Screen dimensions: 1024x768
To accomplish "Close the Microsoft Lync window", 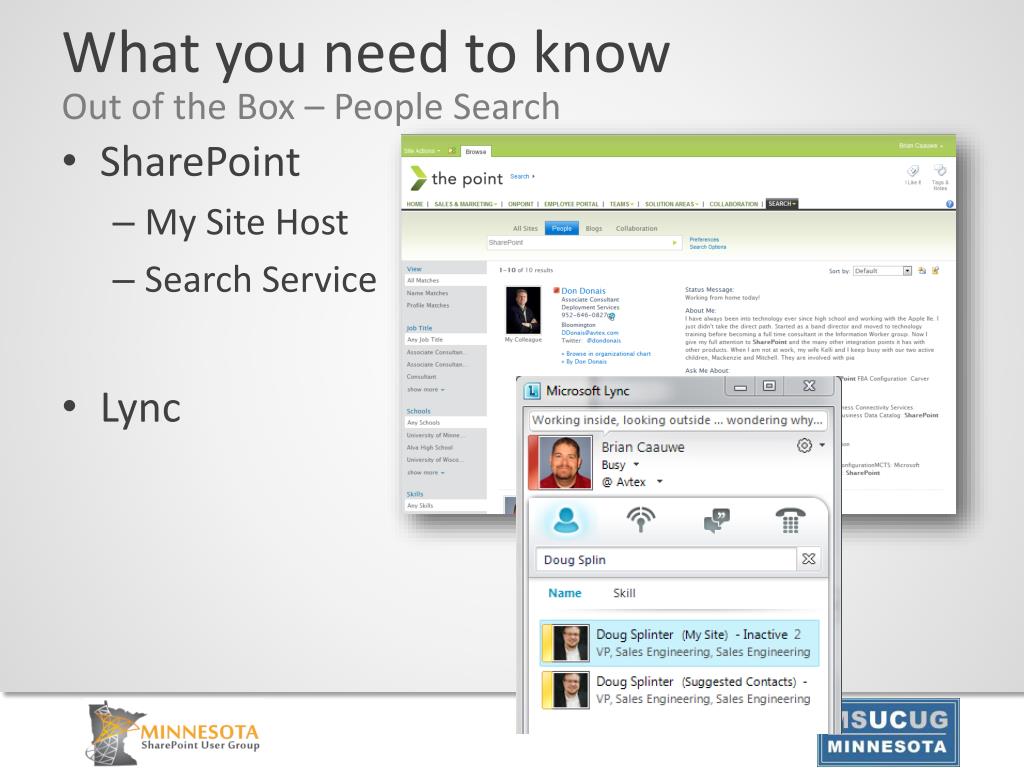I will click(809, 386).
